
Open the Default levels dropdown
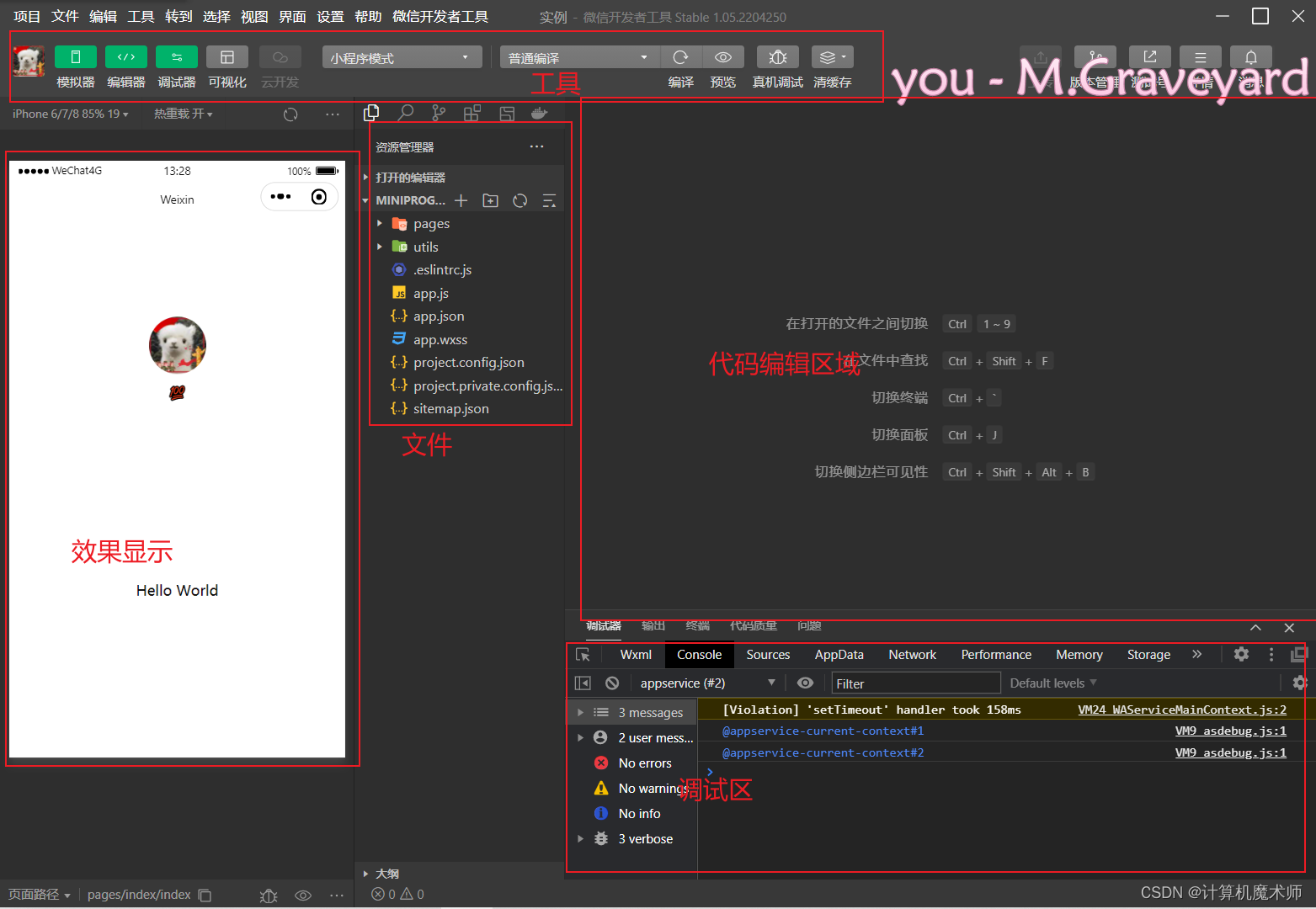(1053, 683)
